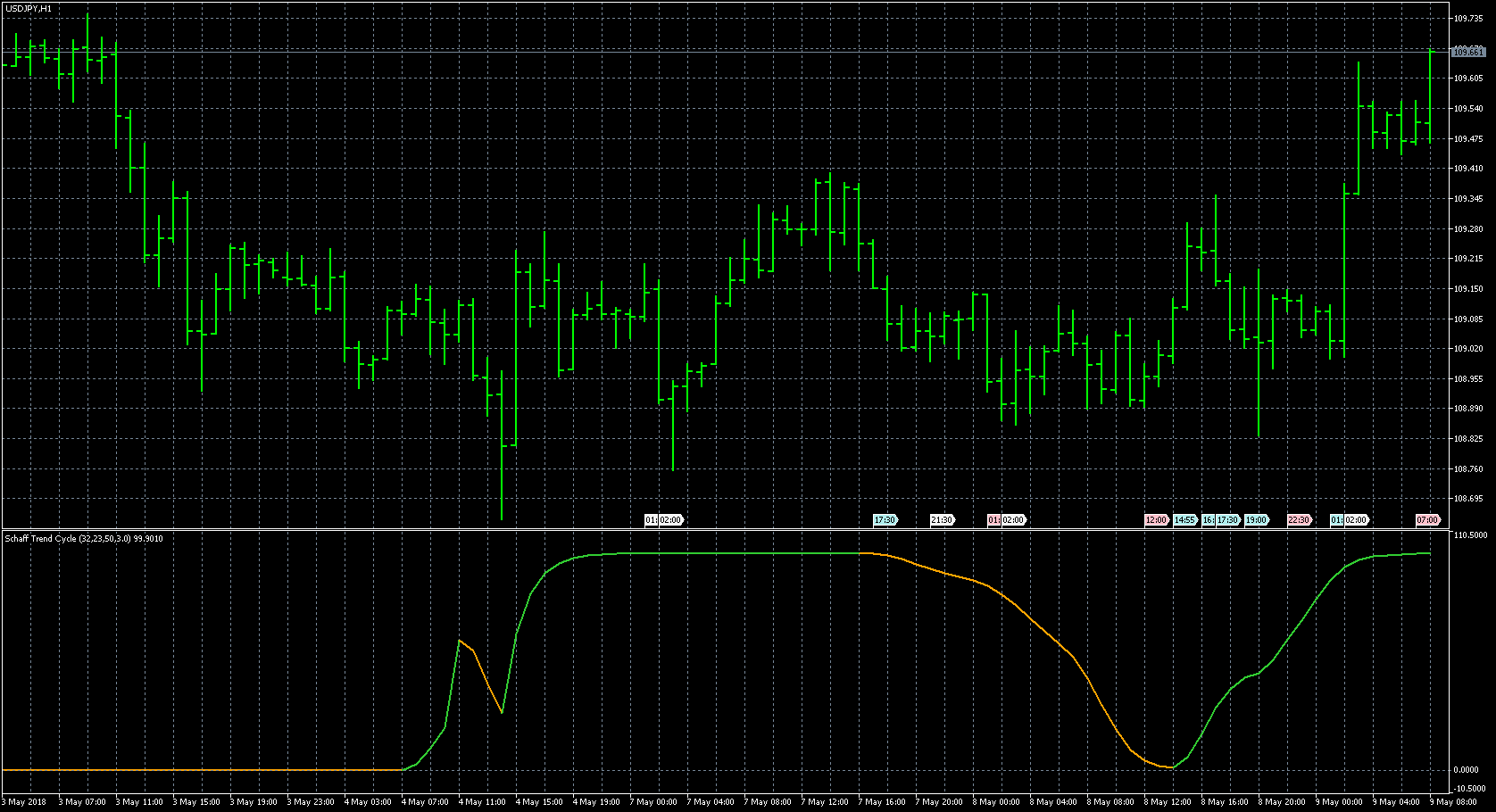Image resolution: width=1496 pixels, height=812 pixels.
Task: Select the pink 01: event marker
Action: [993, 520]
